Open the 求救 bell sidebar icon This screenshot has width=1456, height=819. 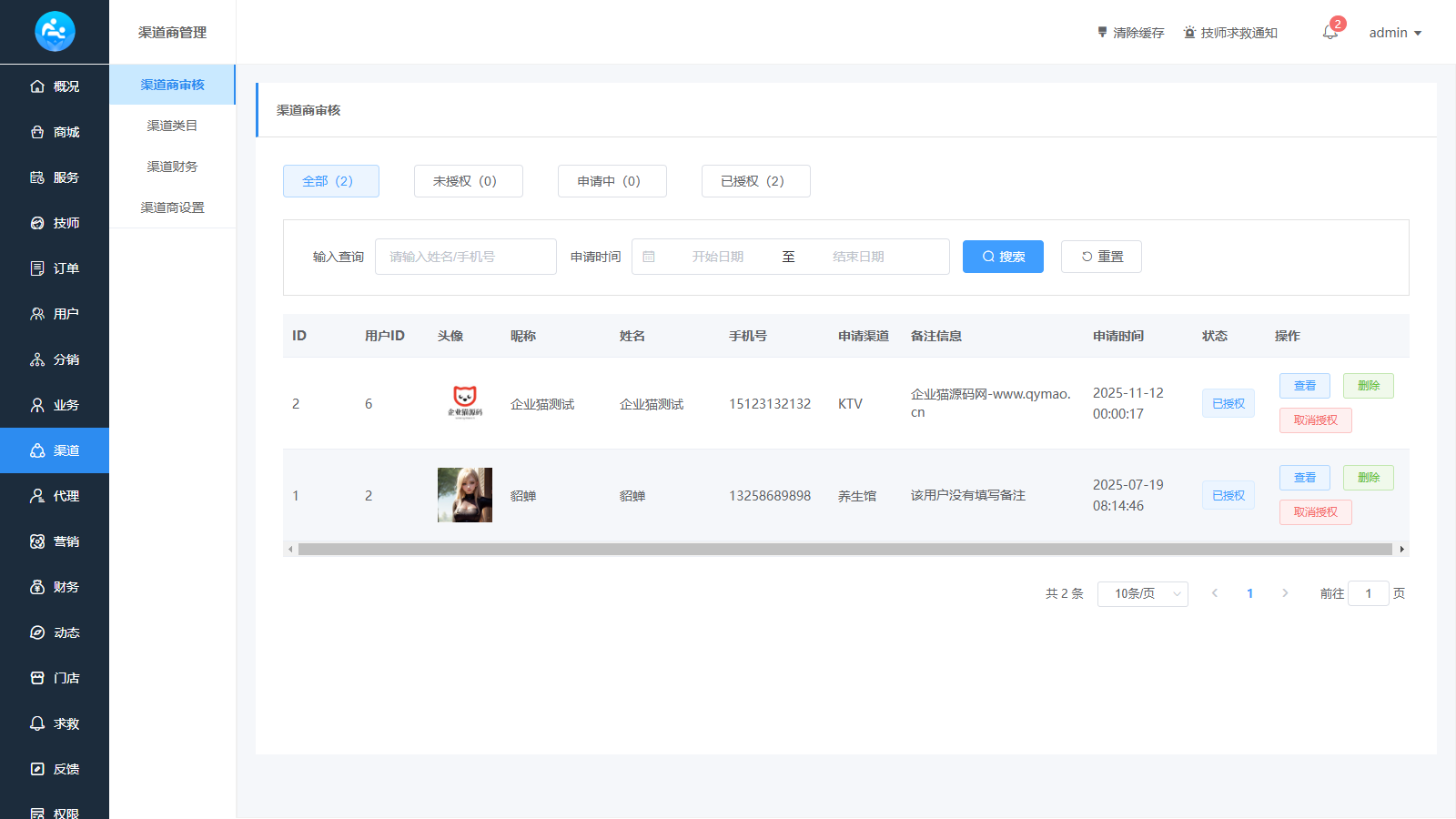37,723
